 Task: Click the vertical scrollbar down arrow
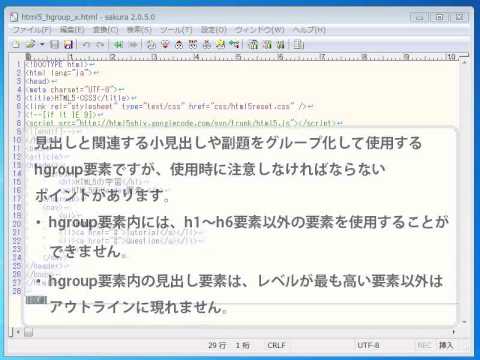(x=465, y=322)
